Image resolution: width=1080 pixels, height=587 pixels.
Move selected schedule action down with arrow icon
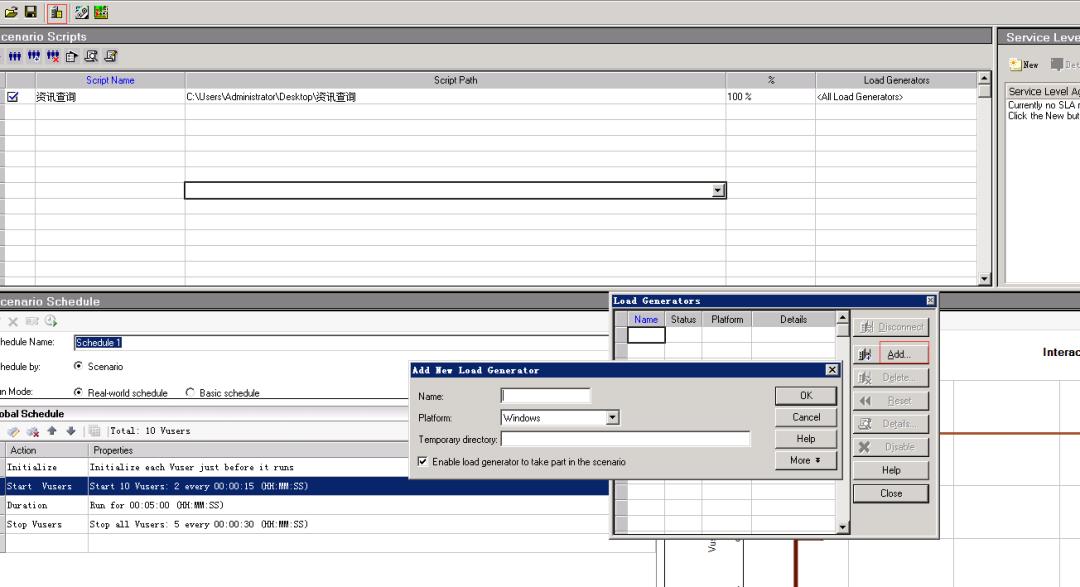pos(69,430)
